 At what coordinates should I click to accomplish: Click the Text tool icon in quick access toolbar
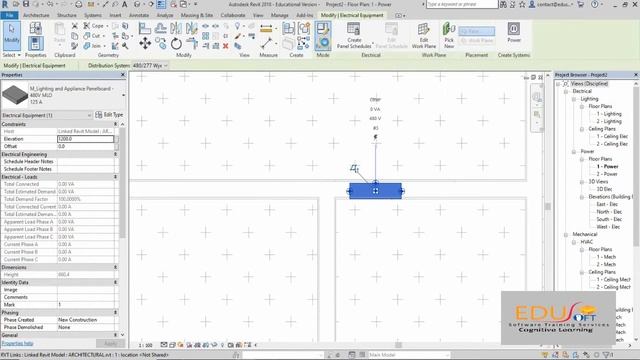coord(124,4)
